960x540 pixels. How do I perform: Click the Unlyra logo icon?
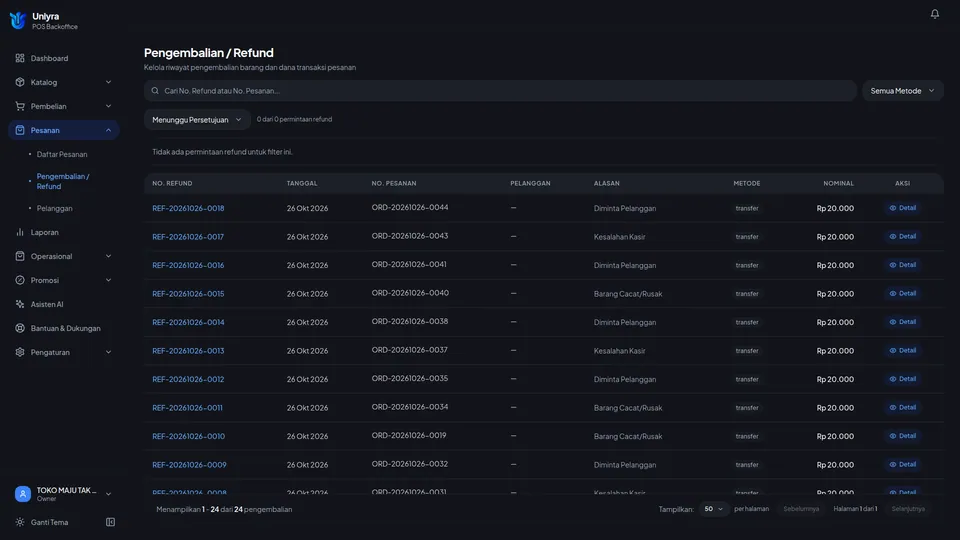point(18,20)
